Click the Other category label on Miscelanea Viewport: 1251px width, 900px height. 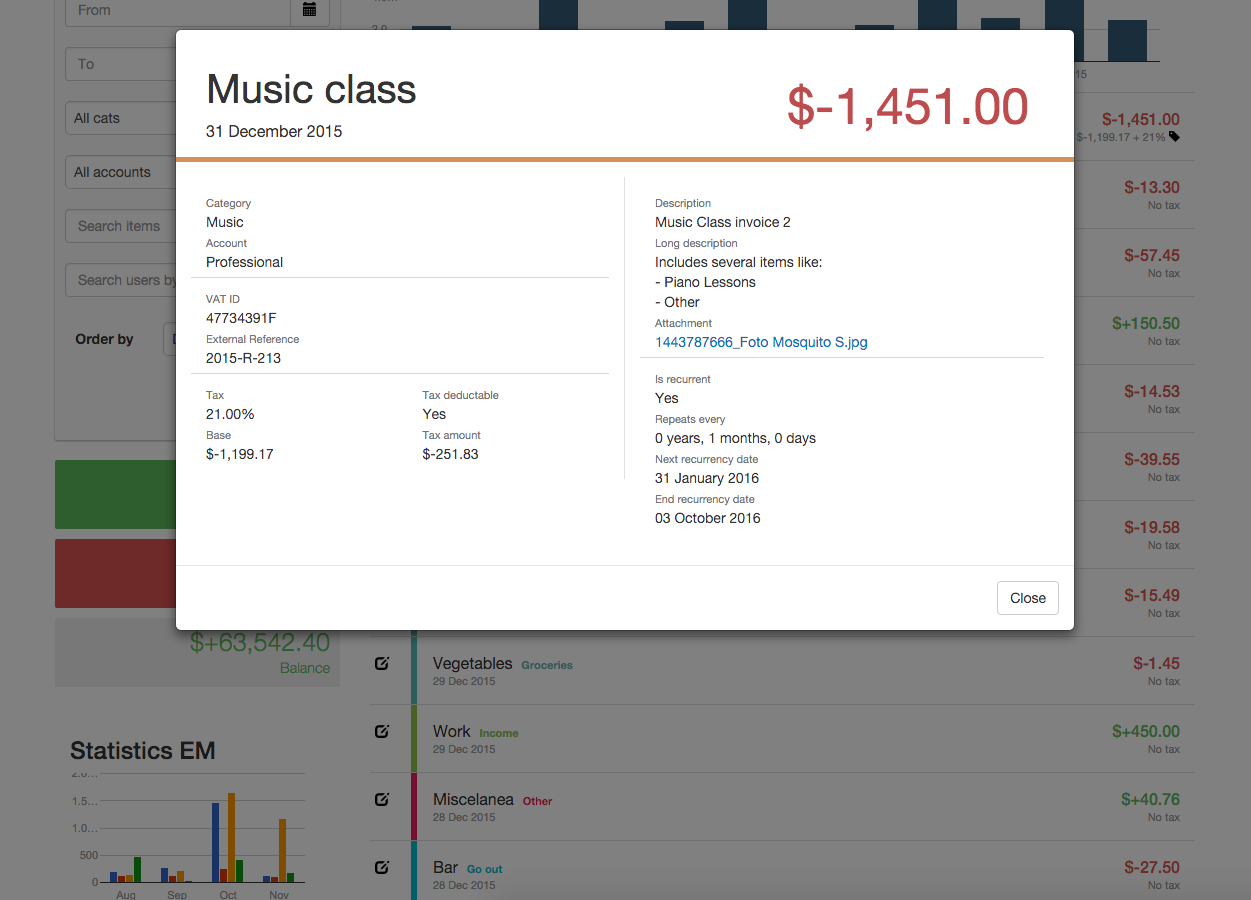coord(537,801)
